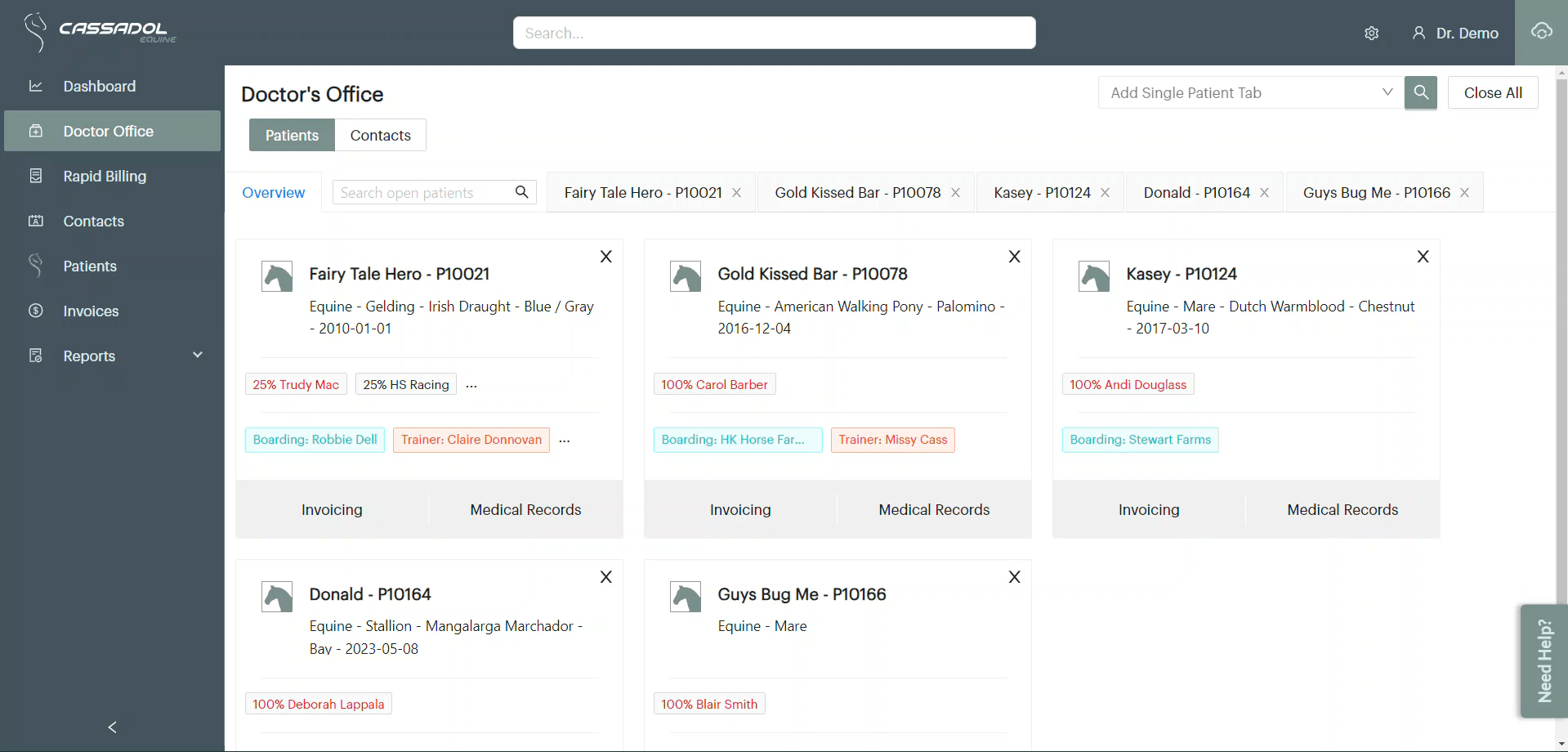Select the Donald - P10164 tab
The image size is (1568, 752).
(x=1195, y=193)
